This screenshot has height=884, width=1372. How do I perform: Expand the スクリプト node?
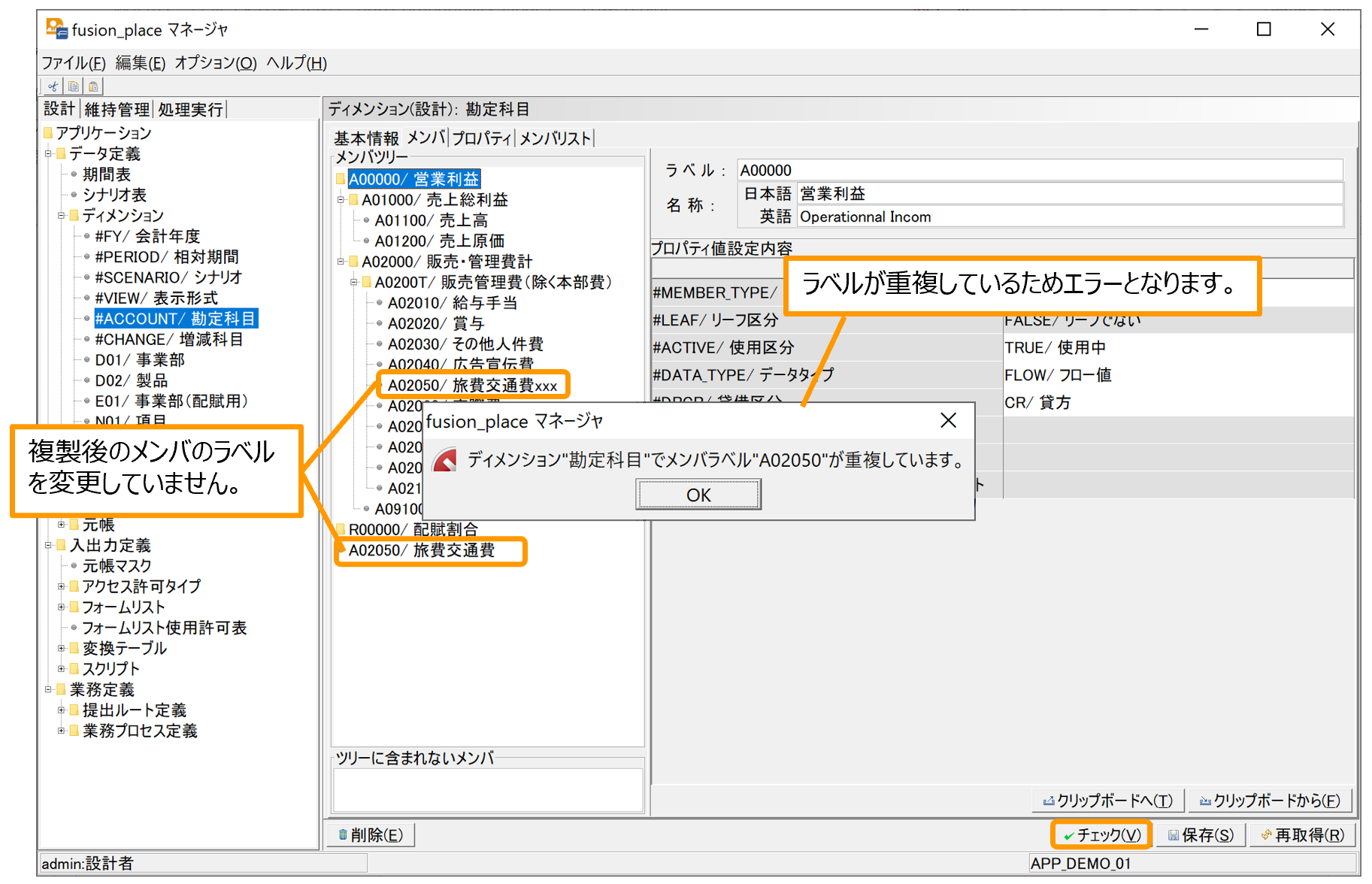(x=62, y=668)
